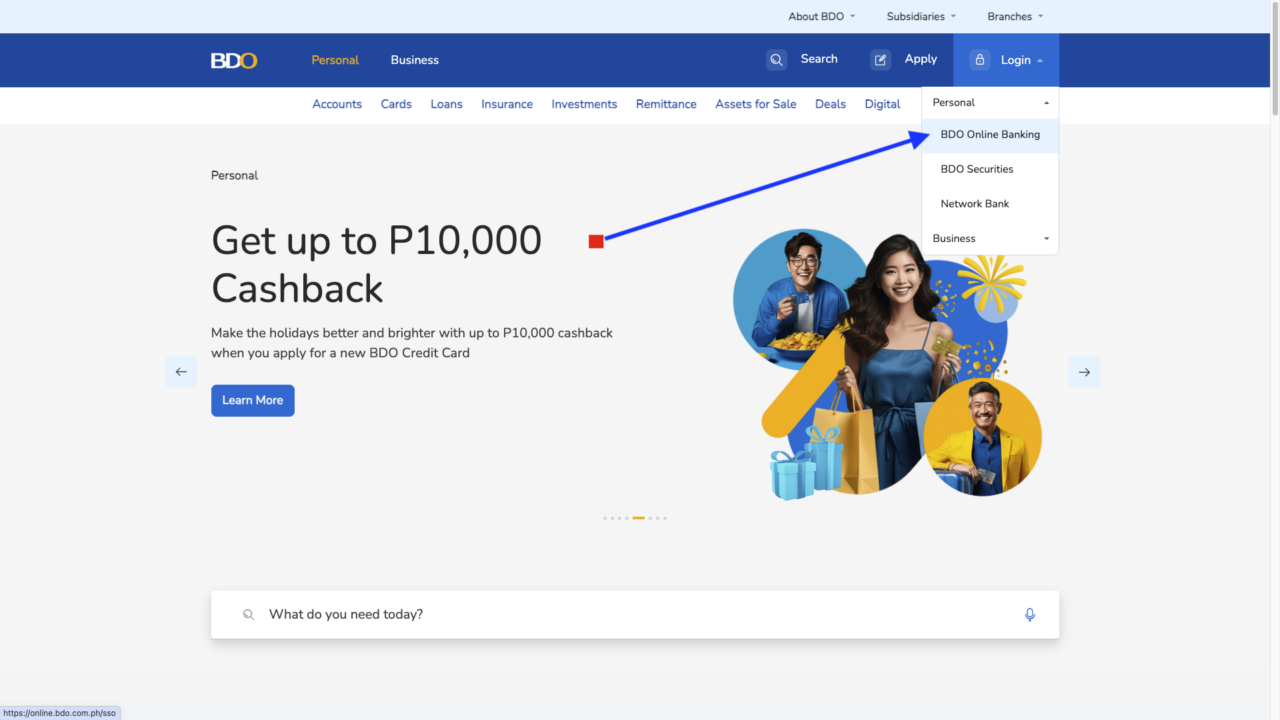The image size is (1280, 720).
Task: Select BDO Securities option
Action: point(990,169)
